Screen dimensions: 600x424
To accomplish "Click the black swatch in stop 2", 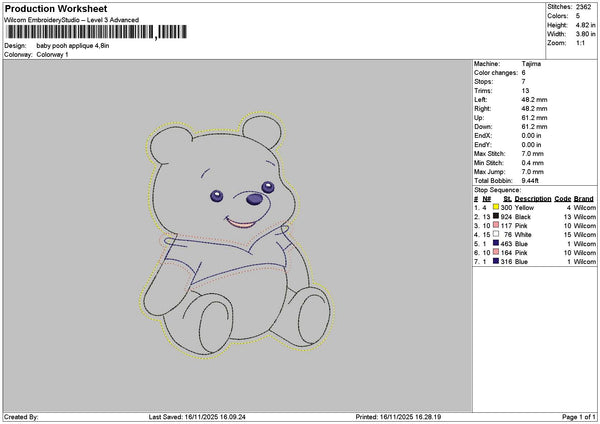I will [x=496, y=216].
